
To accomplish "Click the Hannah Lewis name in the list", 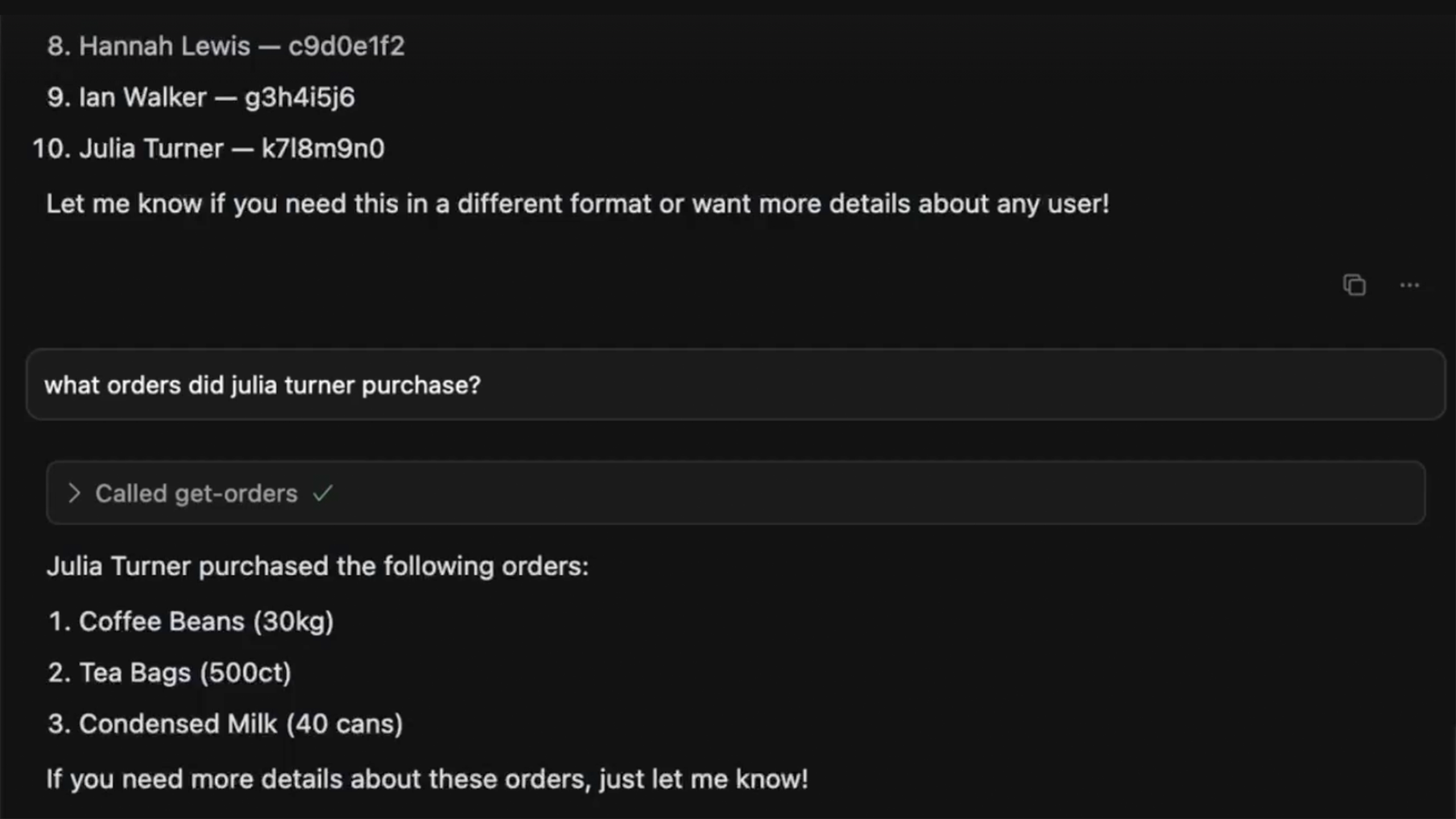I will click(164, 46).
